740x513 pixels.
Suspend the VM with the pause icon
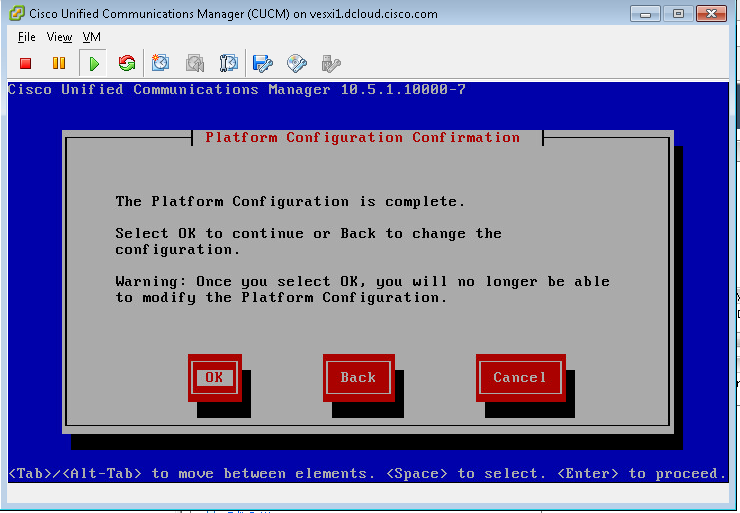[59, 63]
